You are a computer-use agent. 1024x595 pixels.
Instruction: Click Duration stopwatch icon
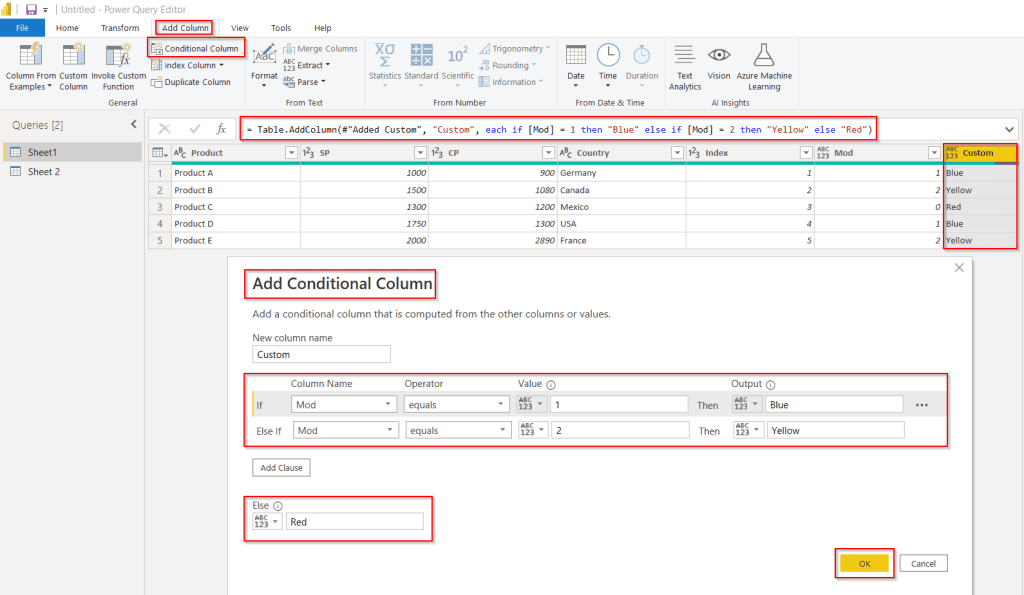(x=642, y=55)
